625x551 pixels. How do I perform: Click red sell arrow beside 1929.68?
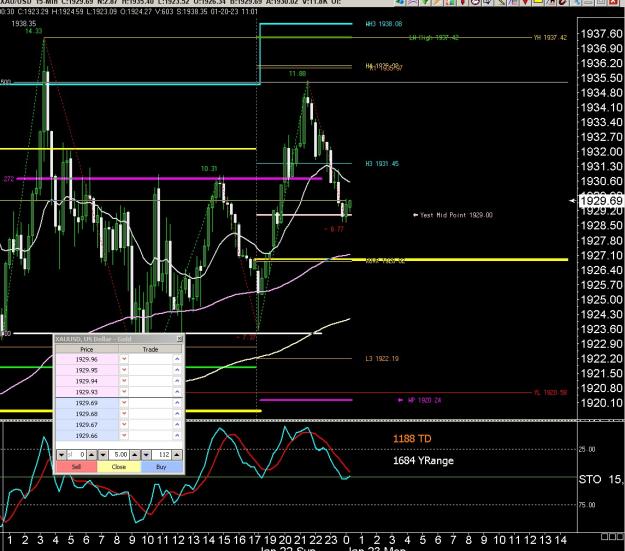pos(124,414)
